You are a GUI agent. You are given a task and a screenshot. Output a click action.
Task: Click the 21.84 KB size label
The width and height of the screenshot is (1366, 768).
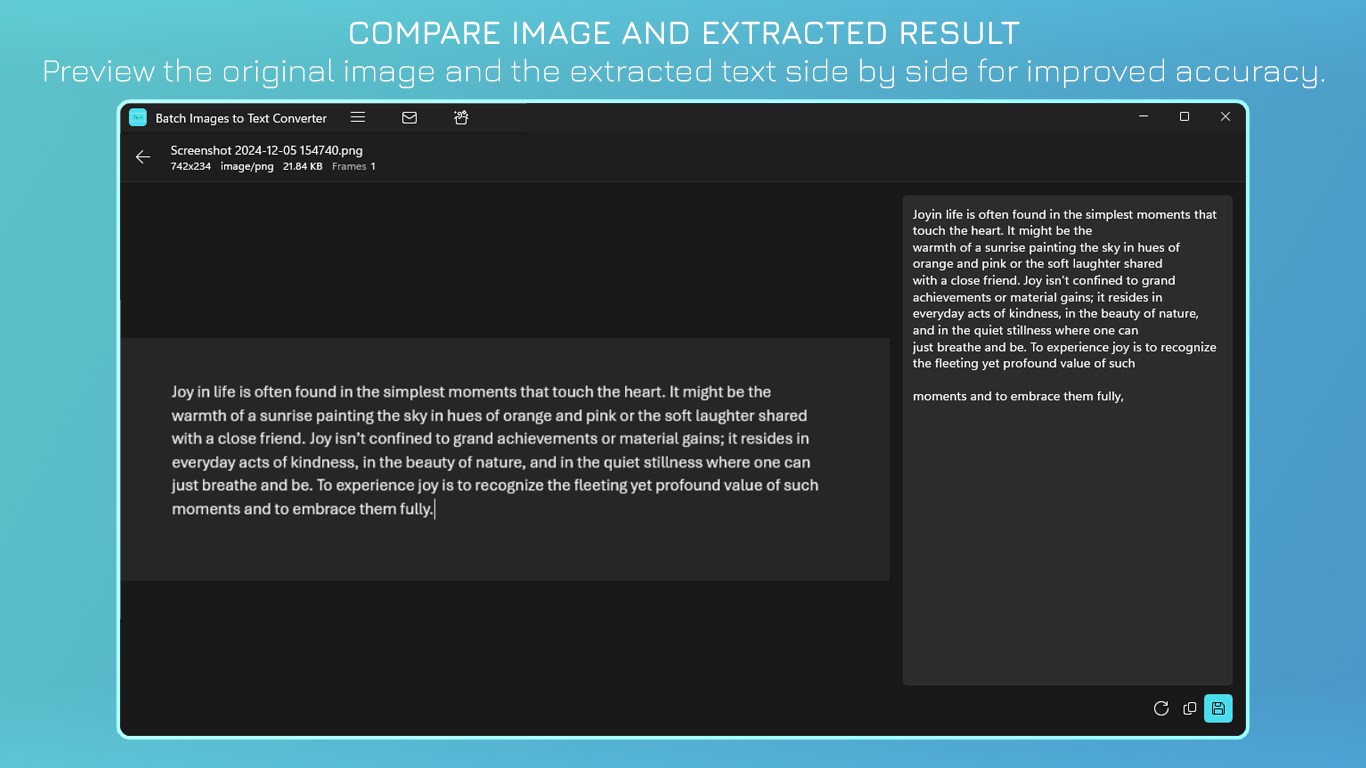[x=303, y=166]
